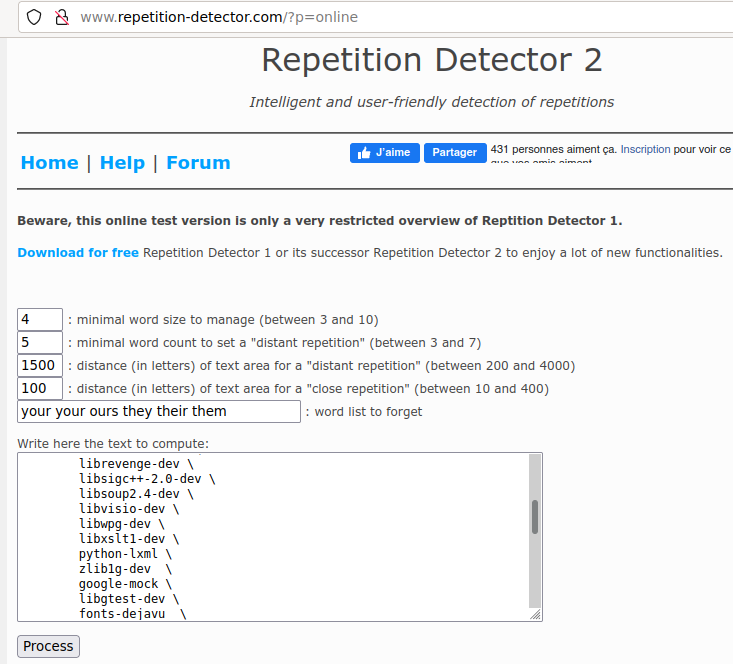This screenshot has width=733, height=664.
Task: Click the 'Write here the text to compute:' label
Action: [x=113, y=443]
